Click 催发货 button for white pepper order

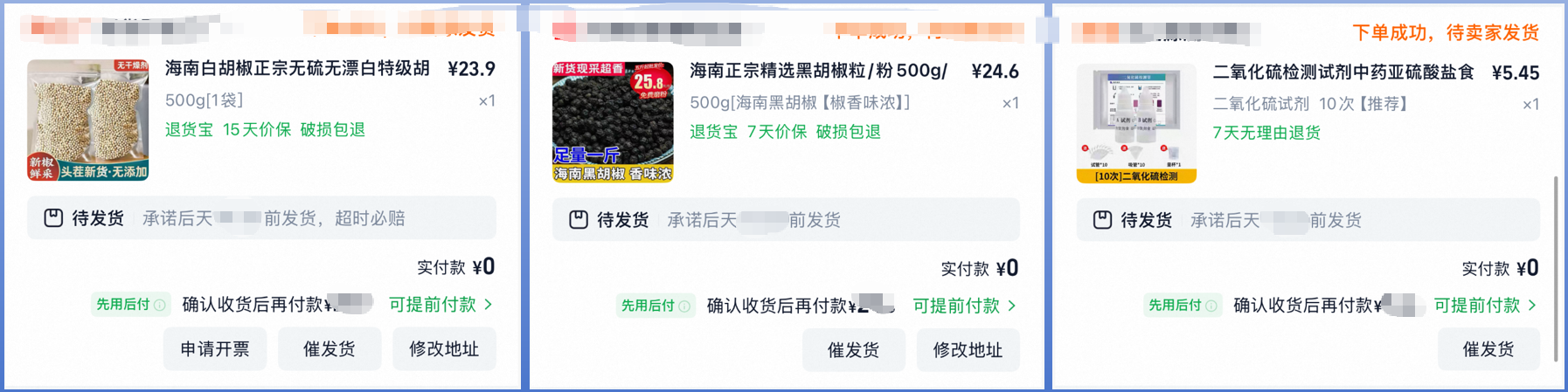coord(330,349)
